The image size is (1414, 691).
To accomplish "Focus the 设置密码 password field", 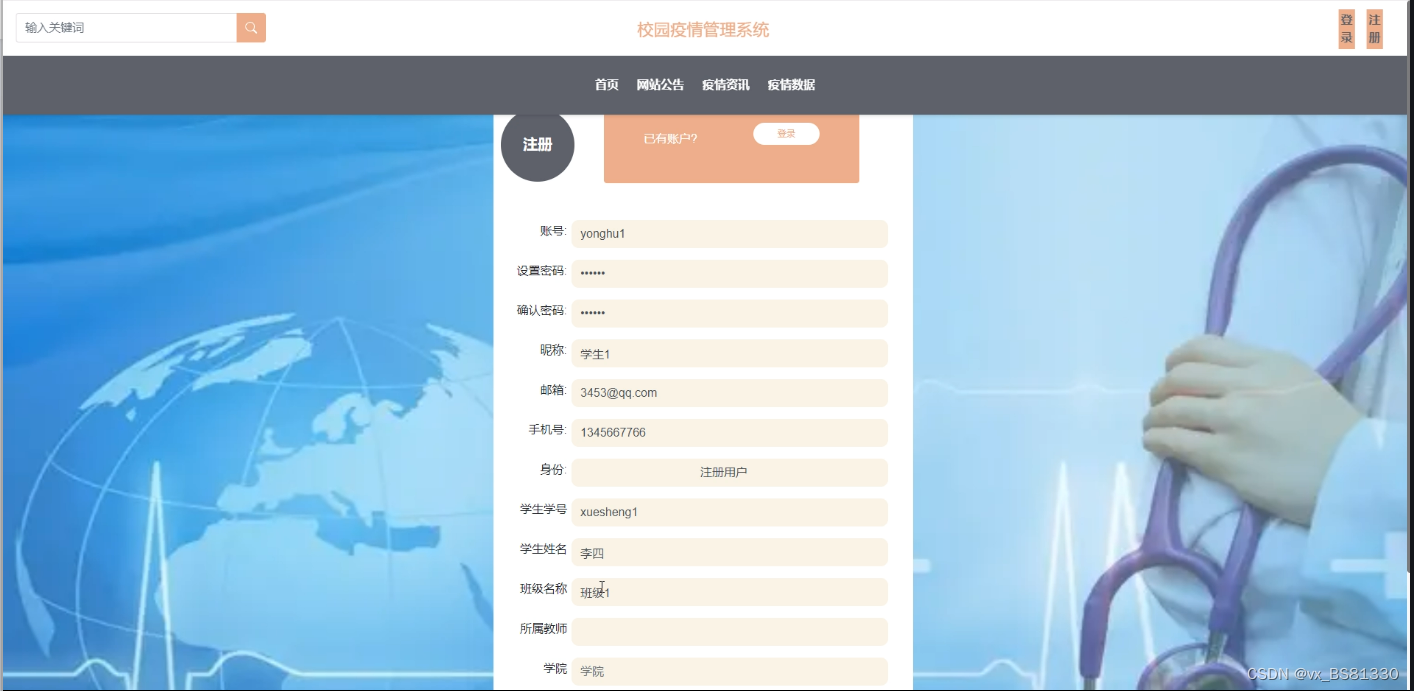I will click(x=730, y=274).
